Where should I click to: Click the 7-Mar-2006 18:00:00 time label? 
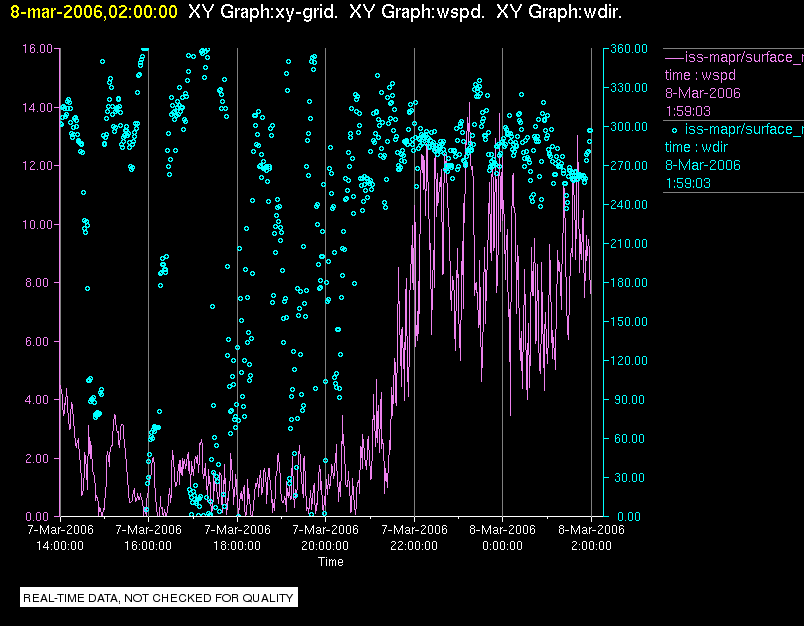[237, 537]
